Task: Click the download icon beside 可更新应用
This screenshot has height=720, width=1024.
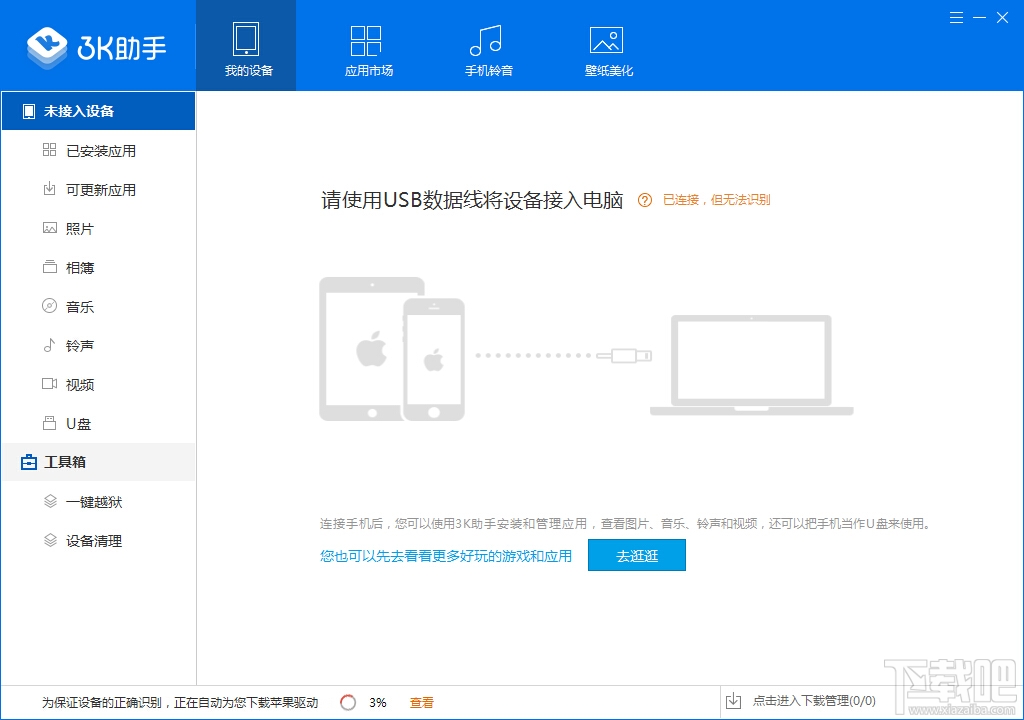Action: [x=50, y=189]
